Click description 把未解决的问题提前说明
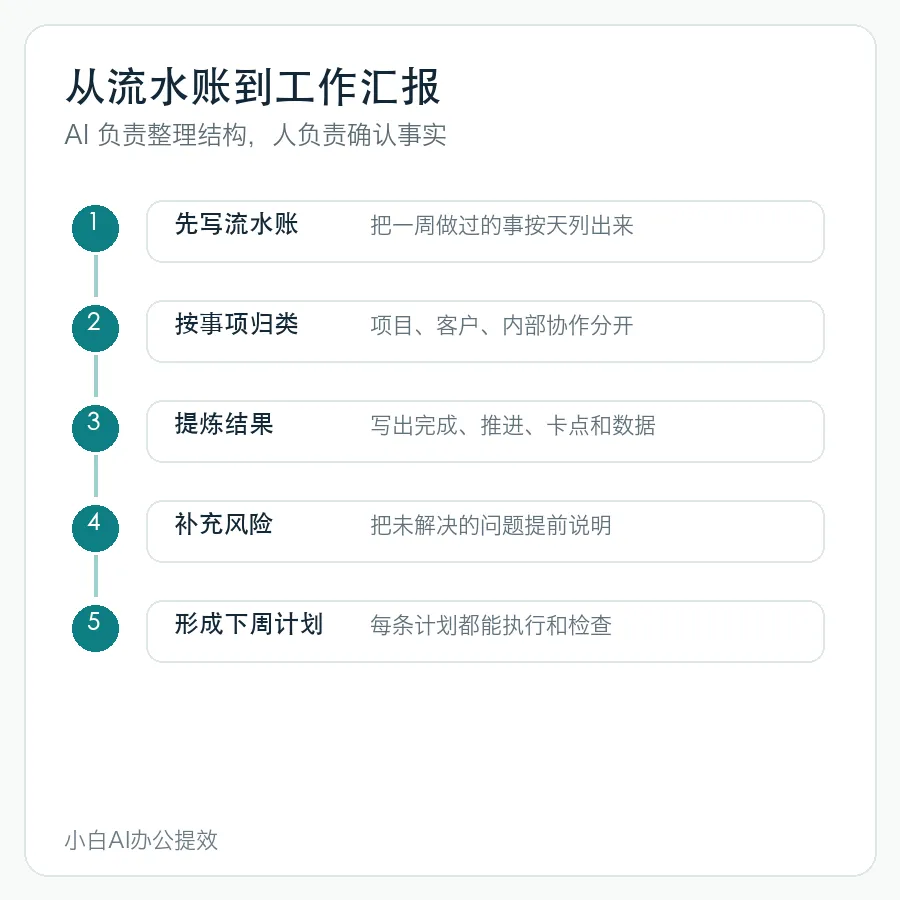900x900 pixels. tap(491, 525)
